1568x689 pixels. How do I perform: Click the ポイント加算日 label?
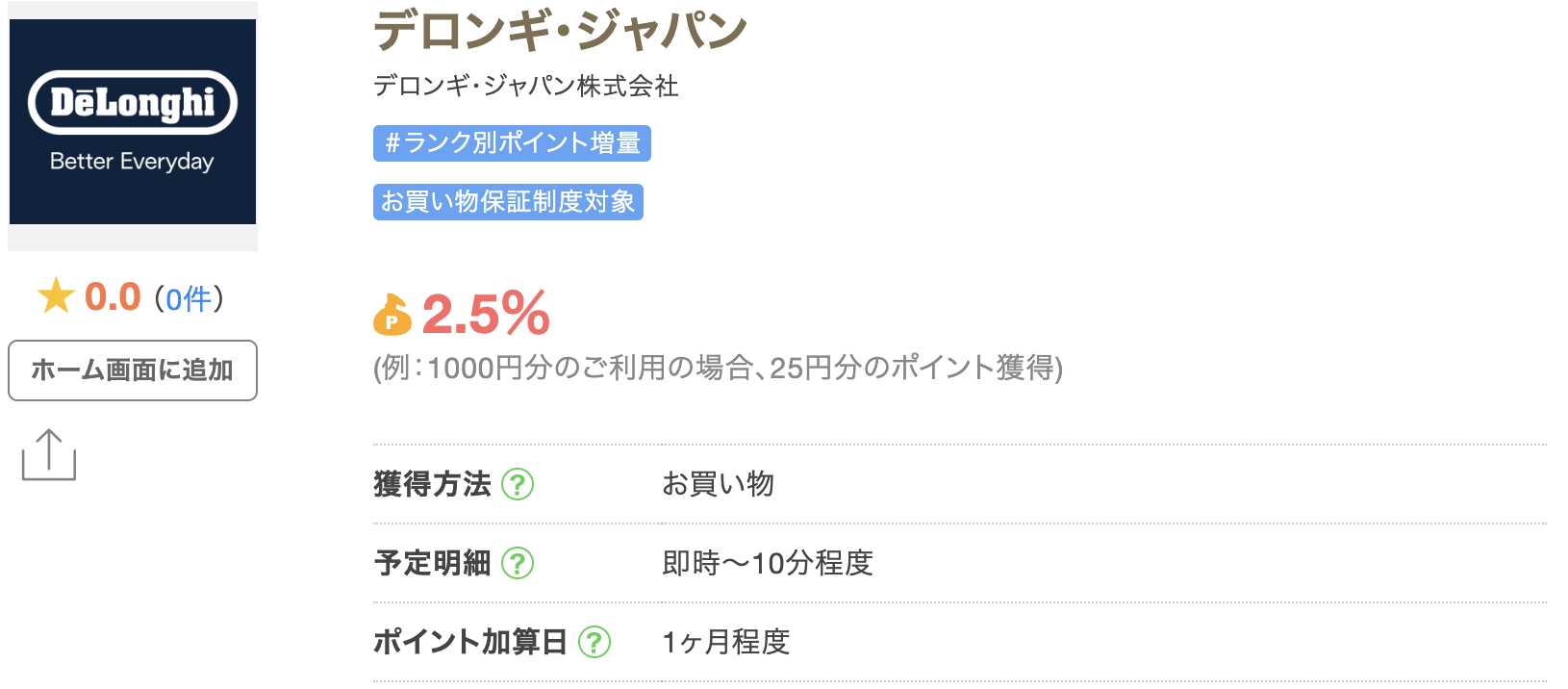coord(469,642)
